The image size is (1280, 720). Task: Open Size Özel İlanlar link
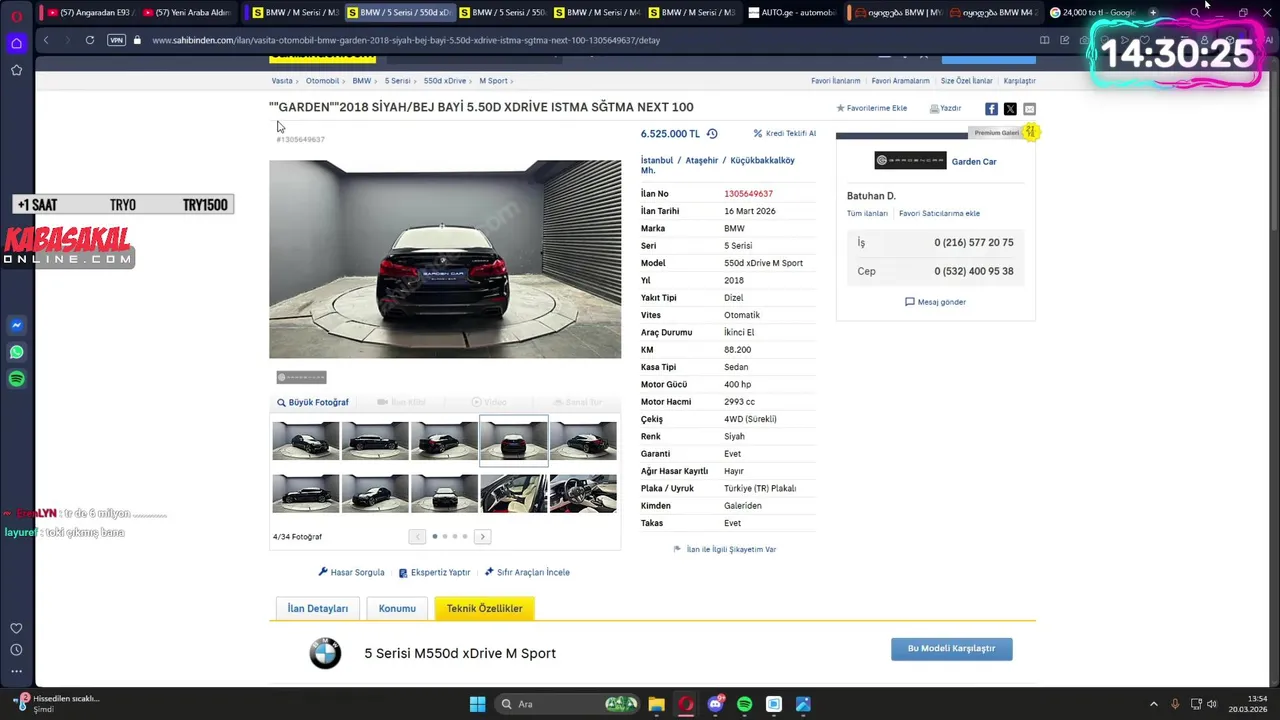point(967,81)
